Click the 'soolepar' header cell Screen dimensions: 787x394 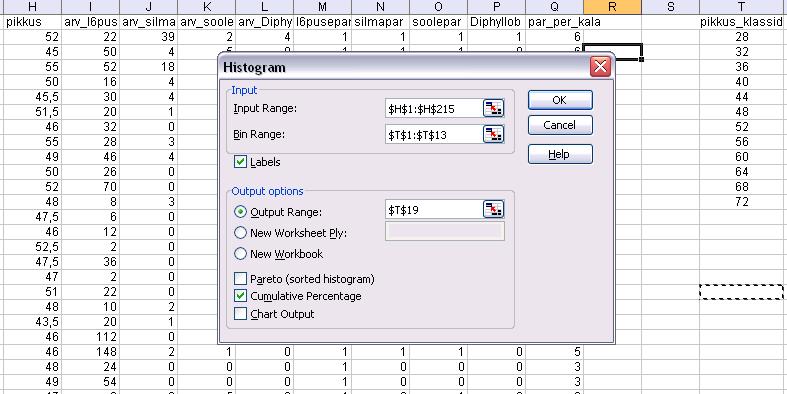(x=438, y=22)
